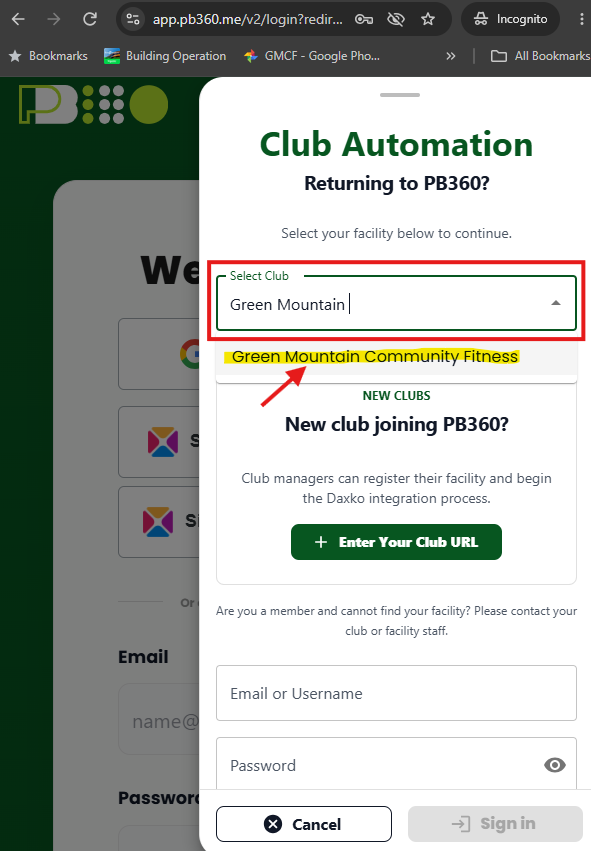Expand hidden bookmarks chevron
The height and width of the screenshot is (851, 591).
(x=450, y=56)
